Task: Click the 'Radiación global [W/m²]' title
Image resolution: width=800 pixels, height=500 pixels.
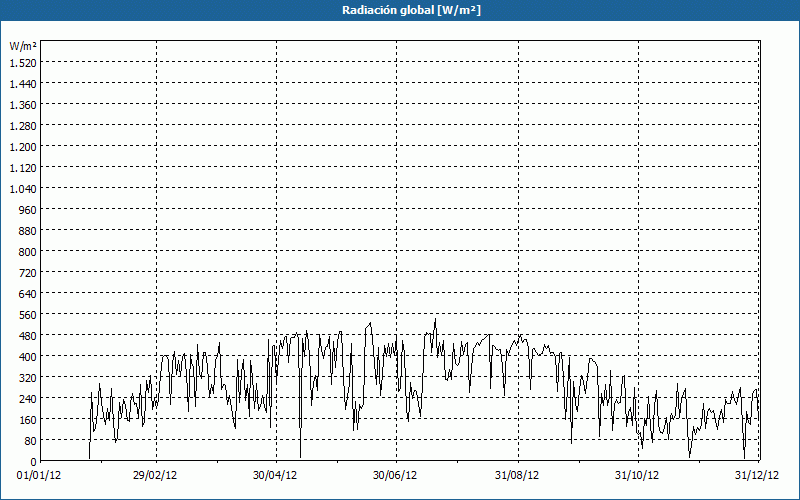Action: pyautogui.click(x=411, y=10)
